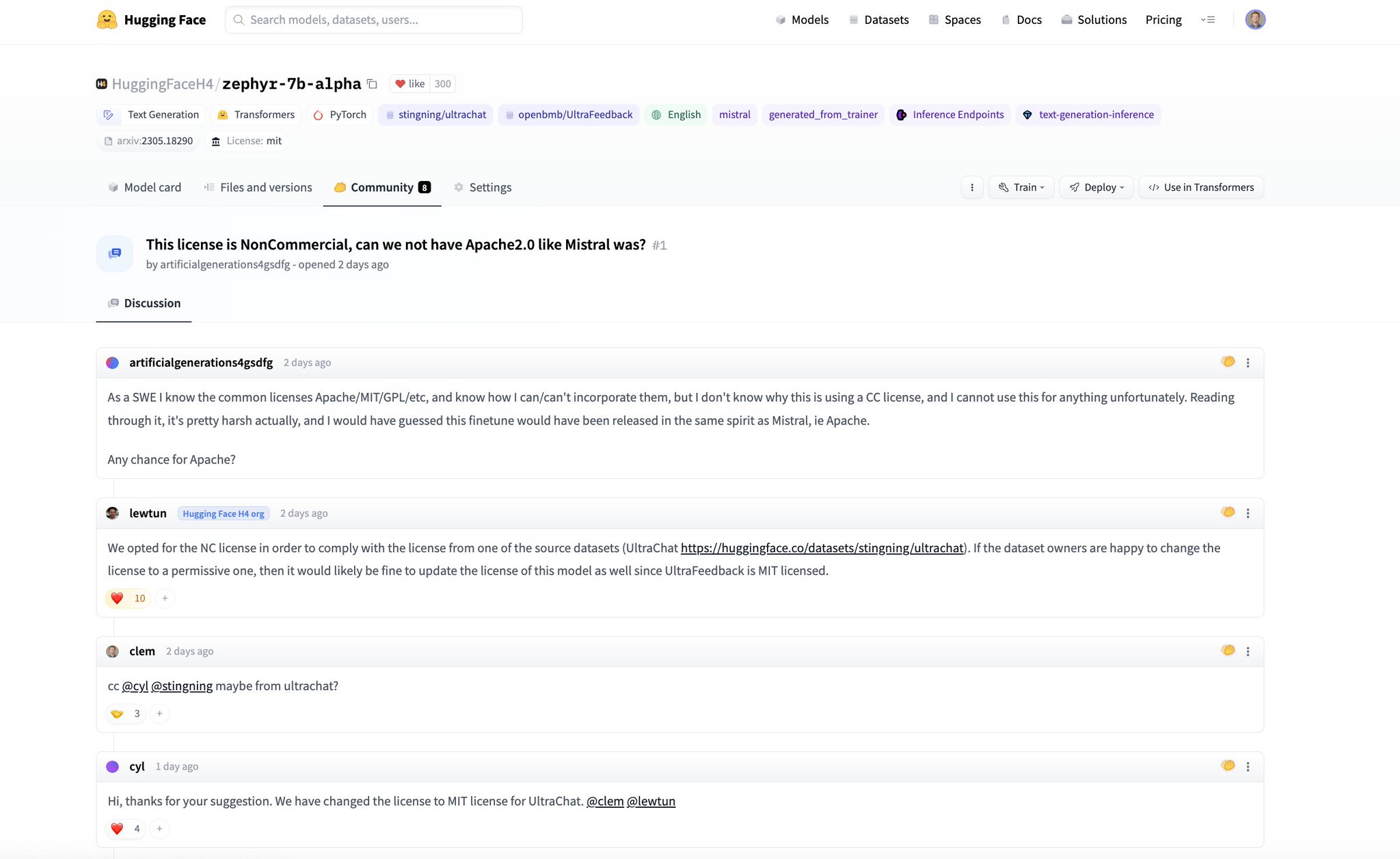Expand the additional navigation menu icon
This screenshot has width=1400, height=859.
(x=1208, y=20)
